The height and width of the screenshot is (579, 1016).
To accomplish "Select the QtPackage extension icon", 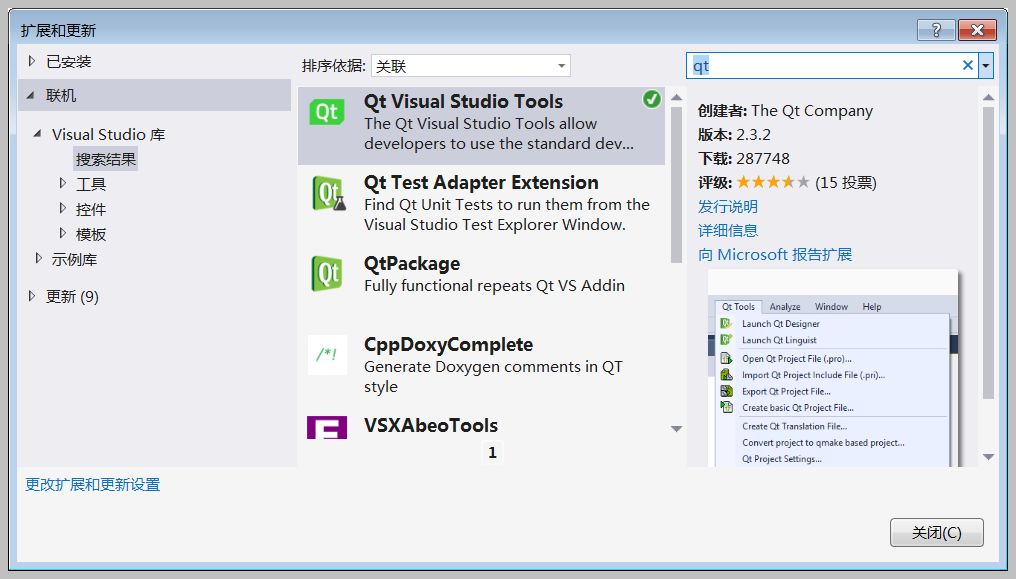I will (325, 275).
